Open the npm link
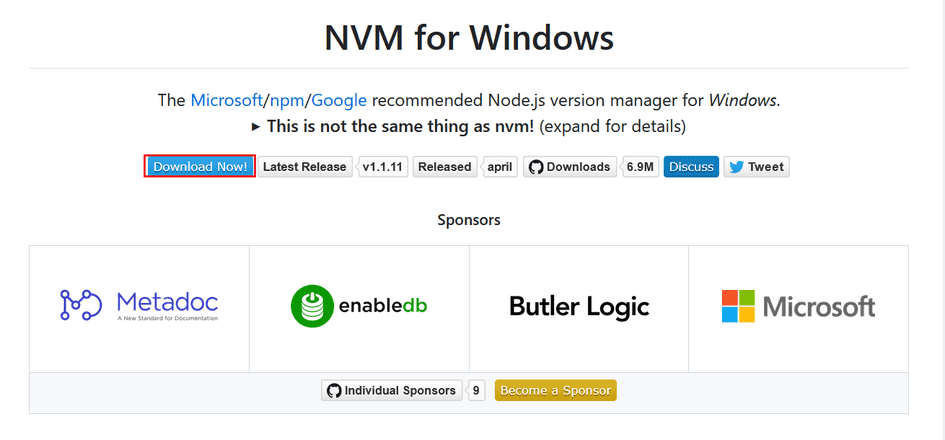Viewport: 945px width, 440px height. (287, 100)
